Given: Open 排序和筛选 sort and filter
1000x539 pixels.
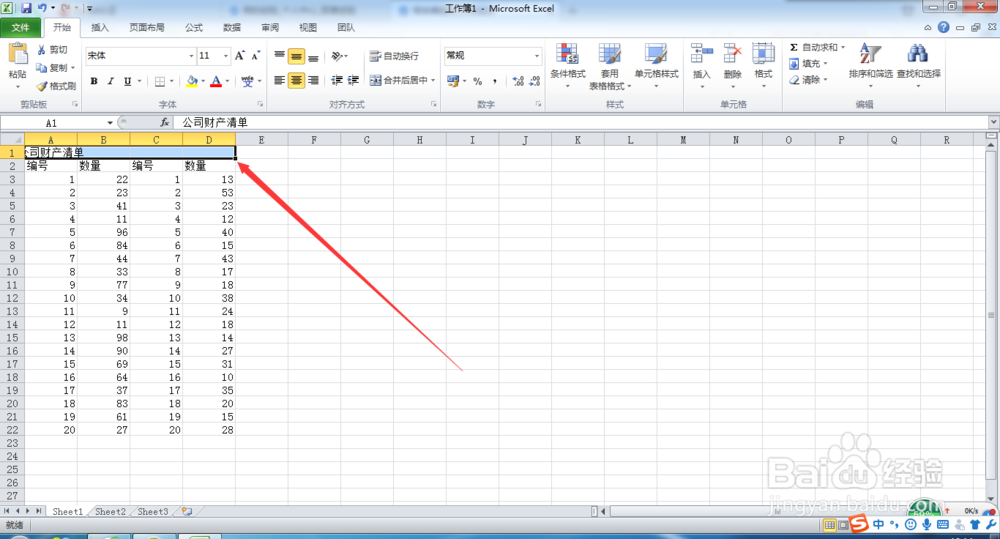Looking at the screenshot, I should [870, 65].
